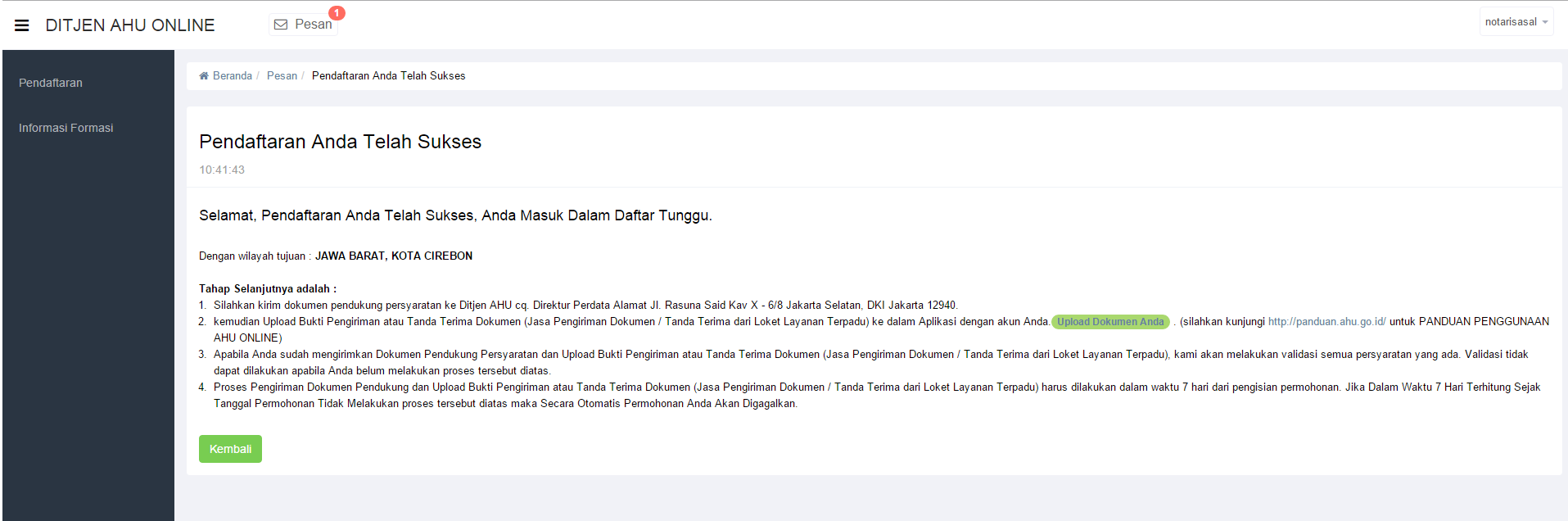Select the 'Pendaftaran Anda Telah Sukses' heading
The image size is (1568, 521).
[340, 142]
